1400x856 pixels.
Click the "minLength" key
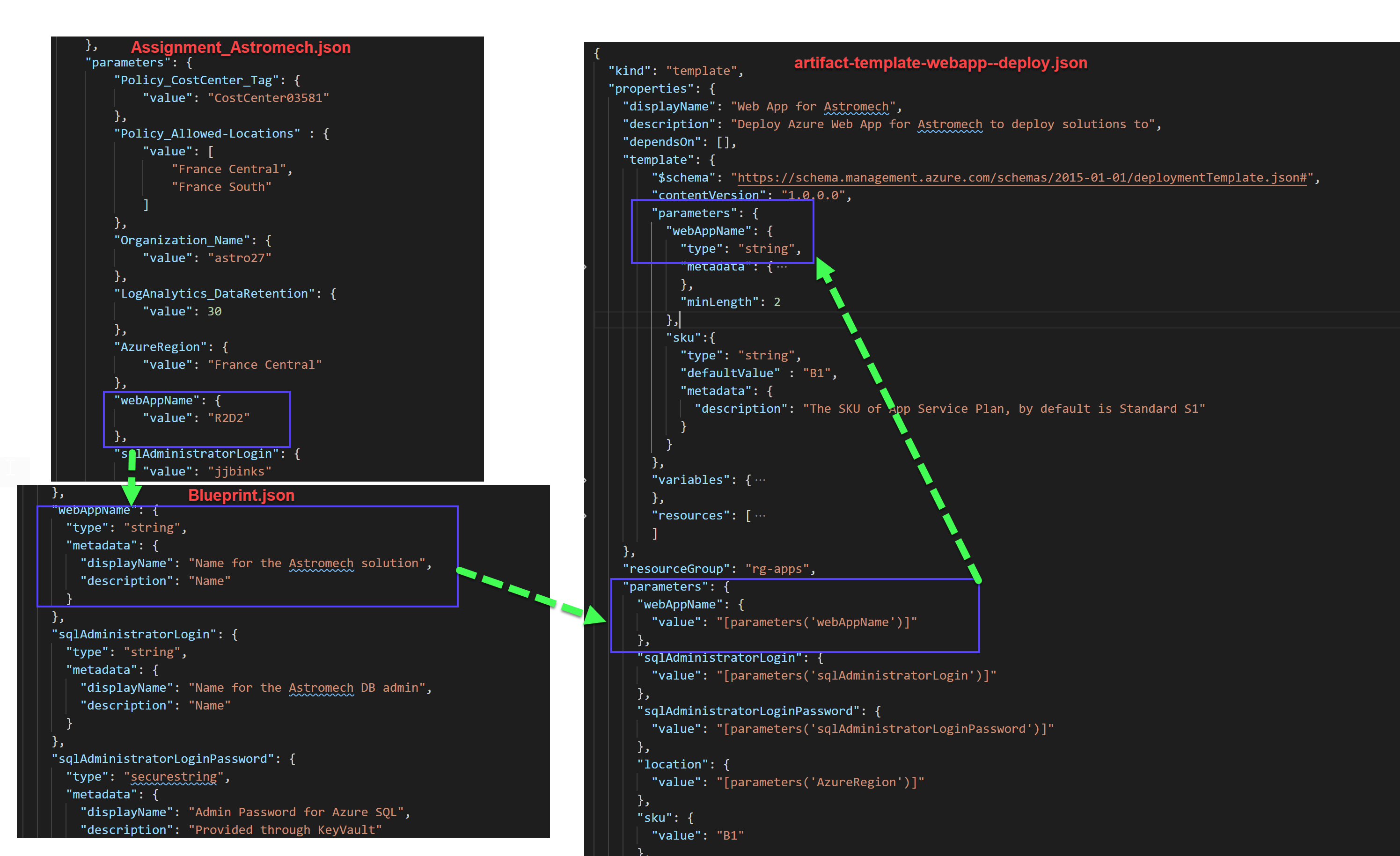coord(720,302)
